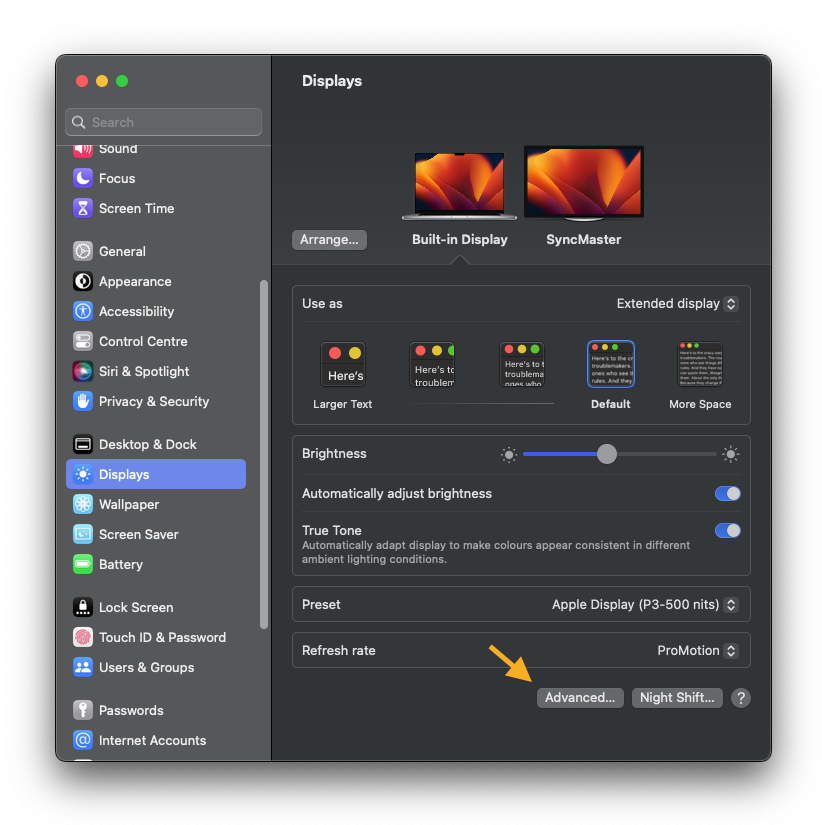Minimize the window with yellow button
Screen dimensions: 822x825
102,81
